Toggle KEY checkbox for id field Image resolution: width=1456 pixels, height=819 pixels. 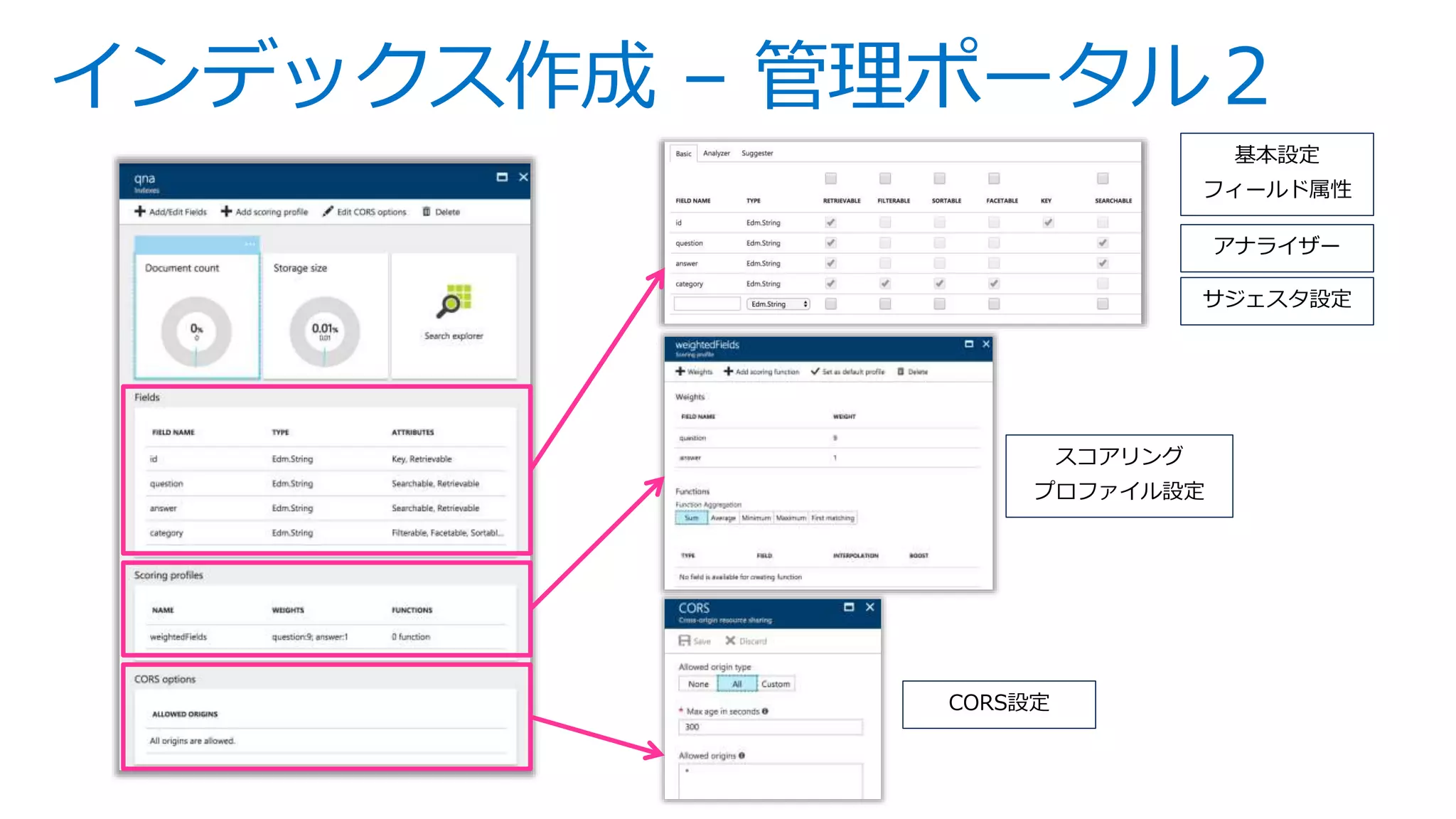click(x=1048, y=223)
